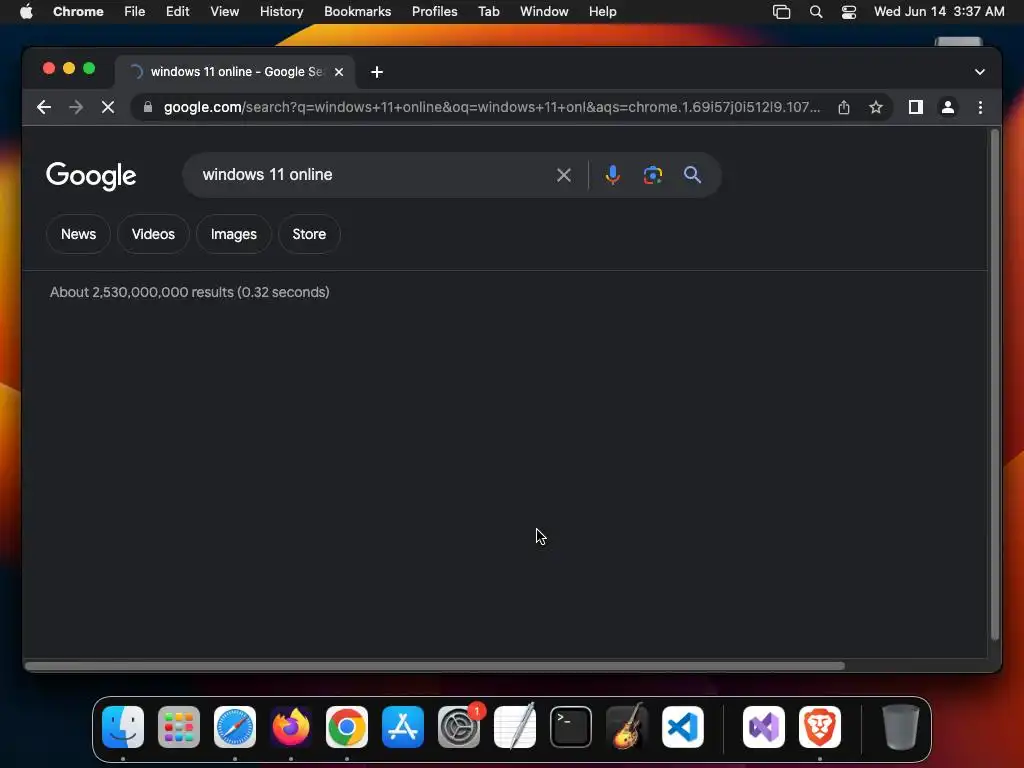Open Chrome side panel
This screenshot has height=768, width=1024.
916,107
